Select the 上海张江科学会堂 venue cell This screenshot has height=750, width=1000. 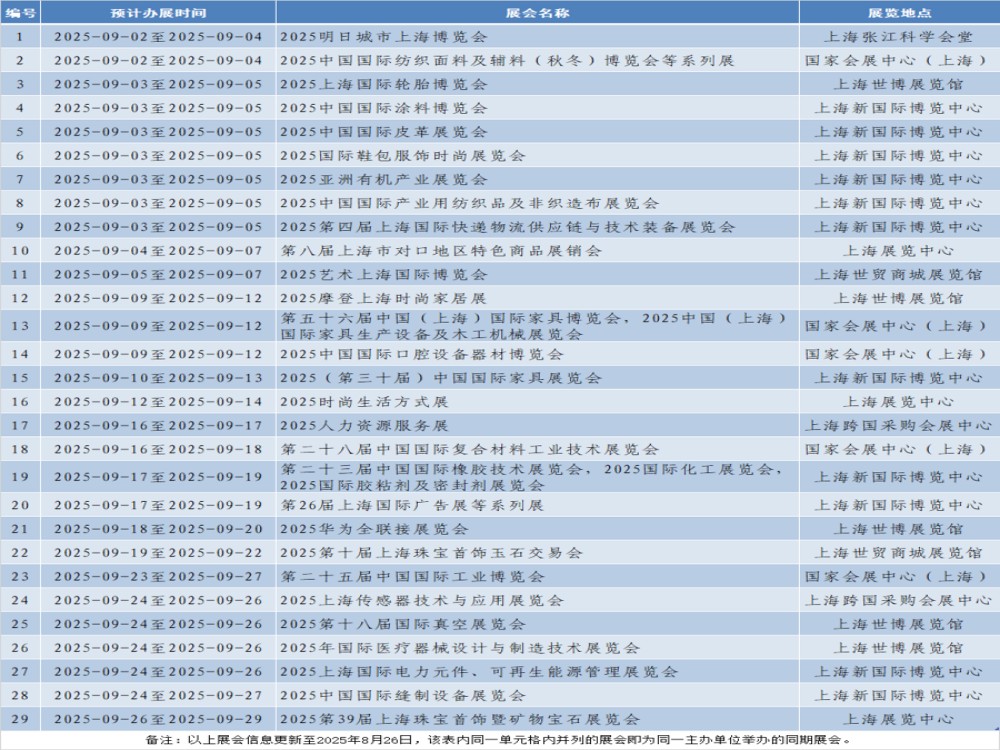898,36
